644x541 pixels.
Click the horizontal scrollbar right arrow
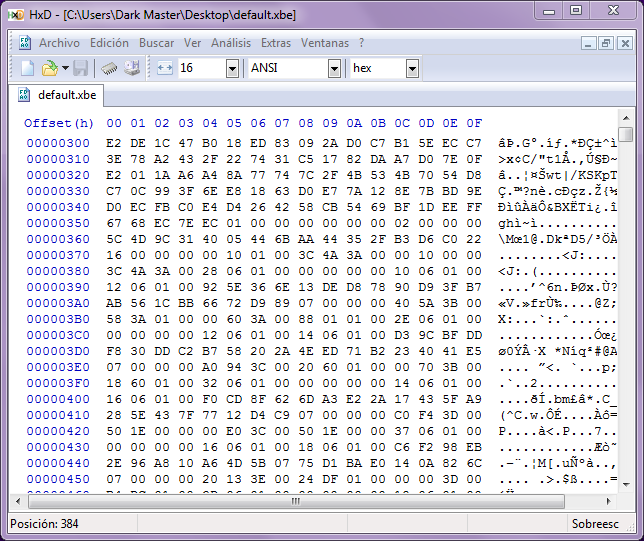[x=609, y=501]
